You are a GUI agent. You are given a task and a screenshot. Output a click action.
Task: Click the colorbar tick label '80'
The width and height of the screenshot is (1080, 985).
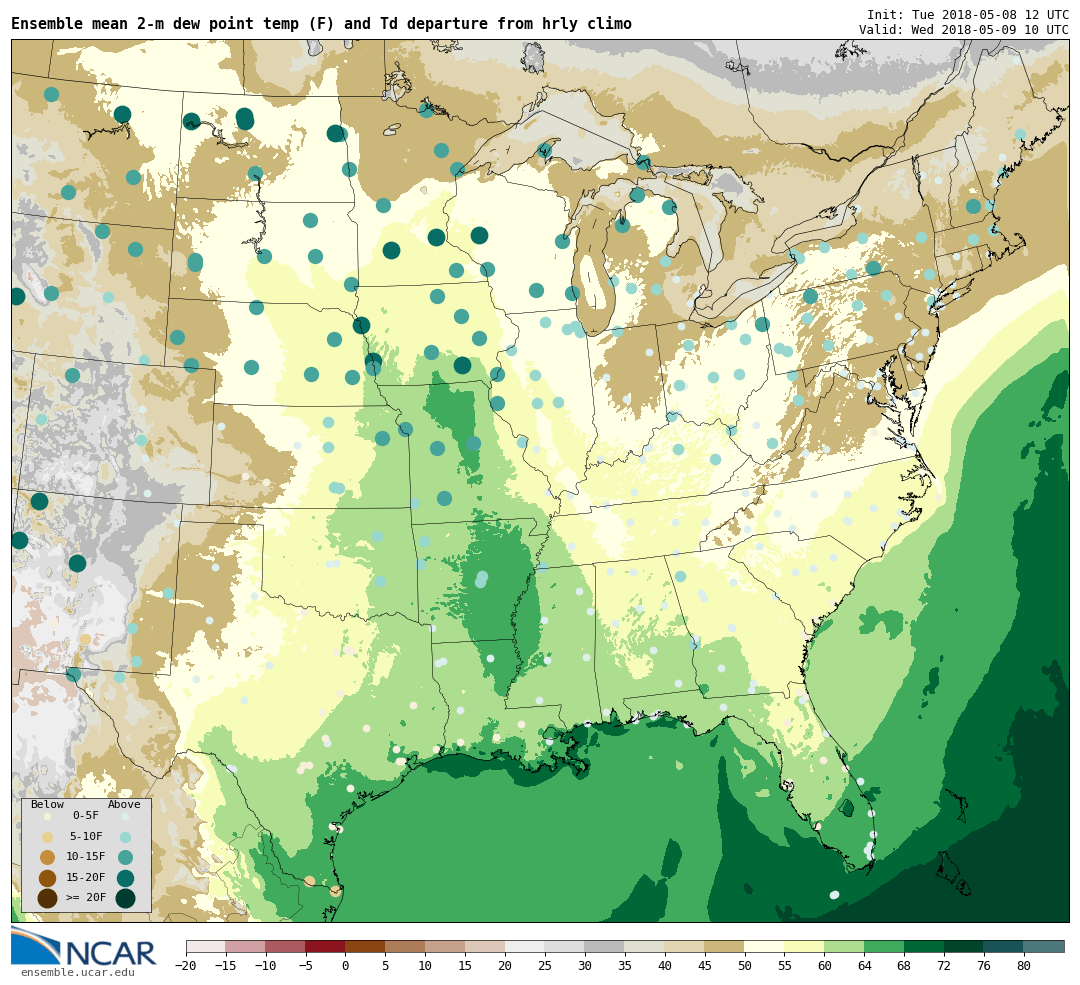click(x=1024, y=966)
